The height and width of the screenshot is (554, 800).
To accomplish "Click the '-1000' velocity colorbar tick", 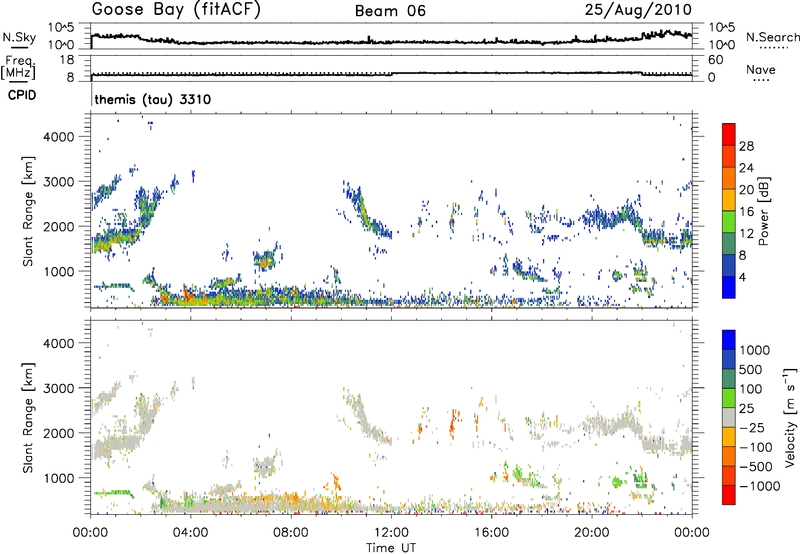I will 759,486.
